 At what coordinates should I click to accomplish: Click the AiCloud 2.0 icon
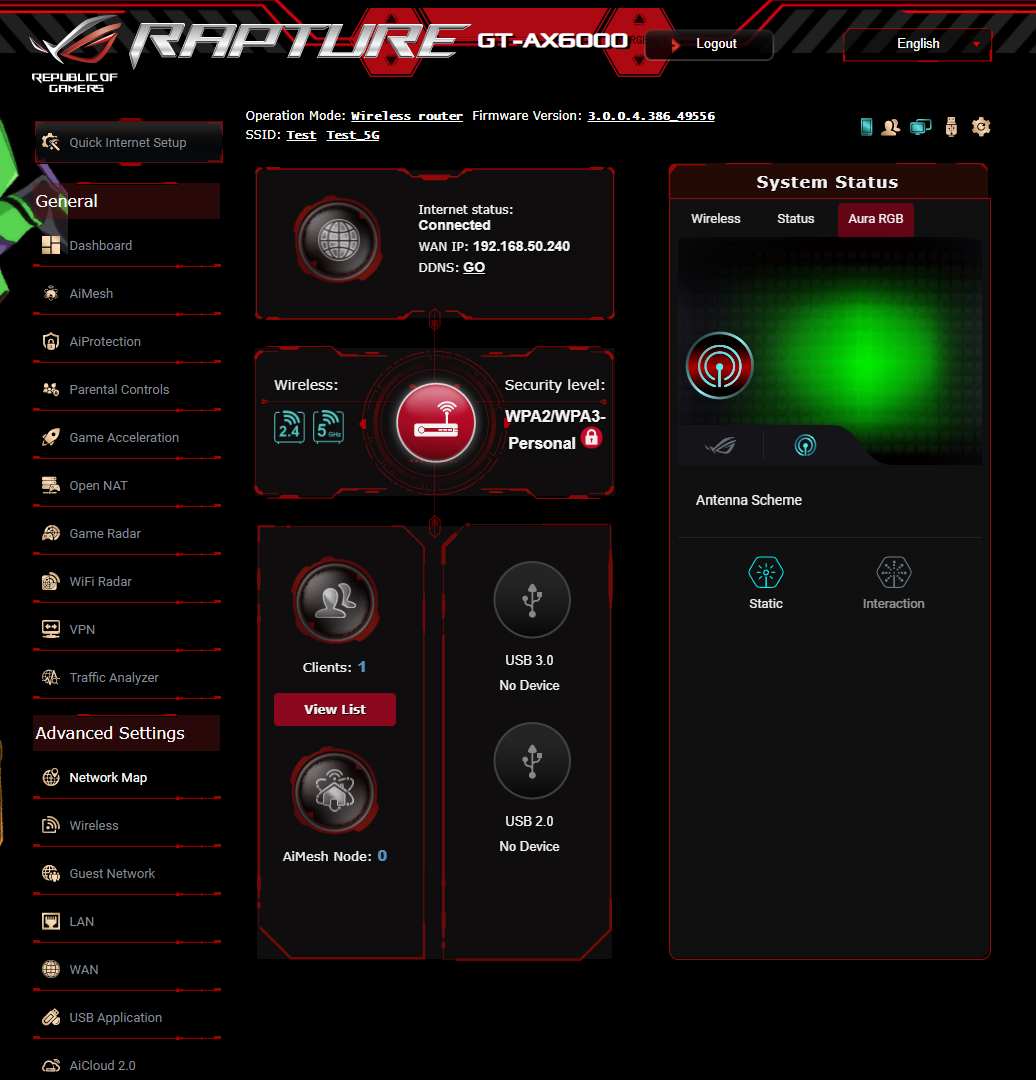click(51, 1066)
